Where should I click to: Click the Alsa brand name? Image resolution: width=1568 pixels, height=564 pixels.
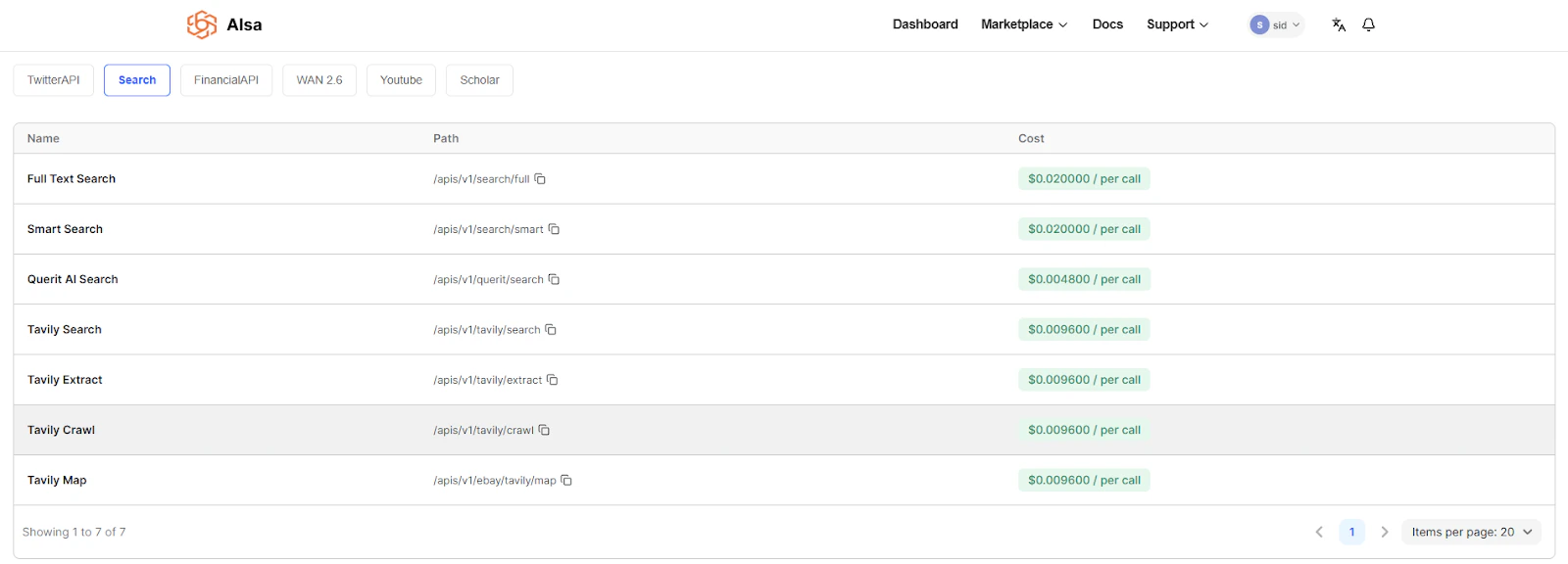pos(244,24)
